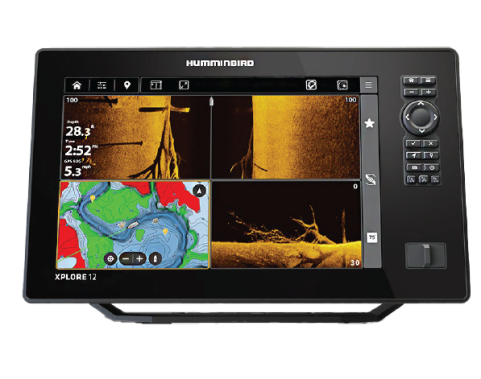This screenshot has height=379, width=481.
Task: Push the physical Menu key beside Home
Action: tap(428, 80)
